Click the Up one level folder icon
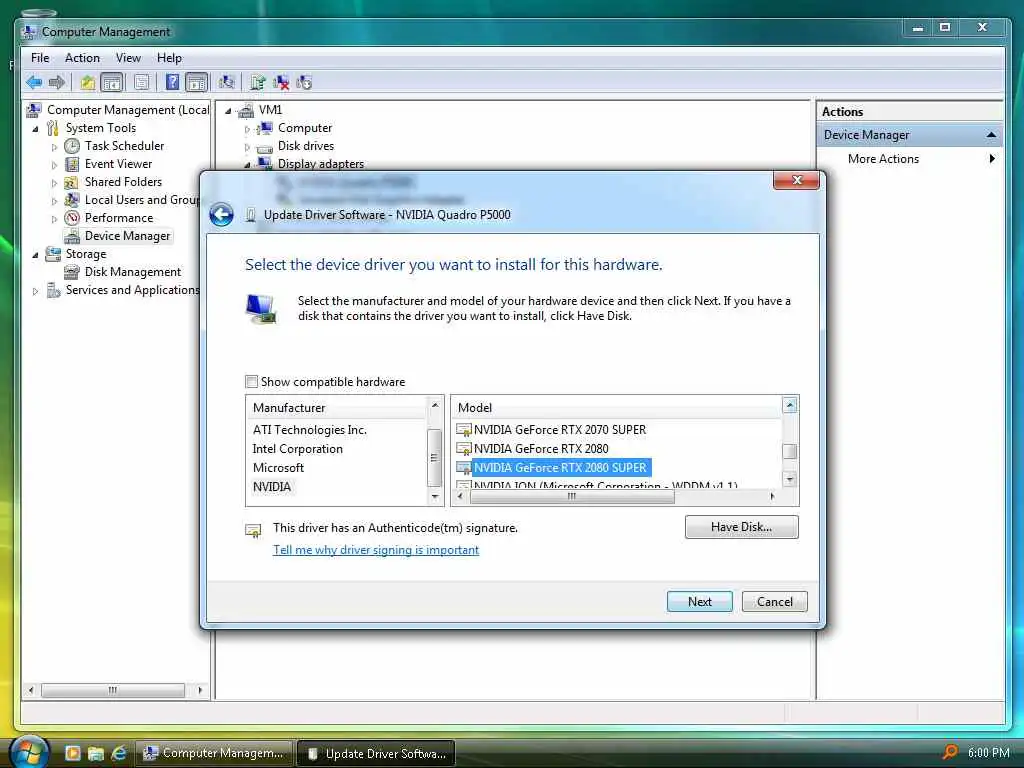 point(88,82)
